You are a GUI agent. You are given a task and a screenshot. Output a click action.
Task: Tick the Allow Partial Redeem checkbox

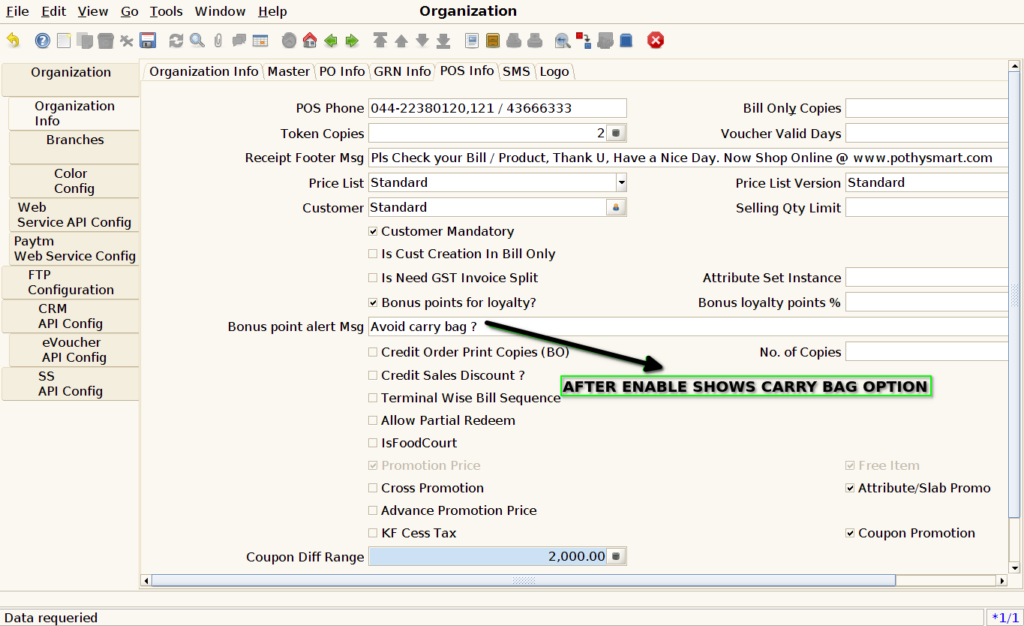[373, 420]
